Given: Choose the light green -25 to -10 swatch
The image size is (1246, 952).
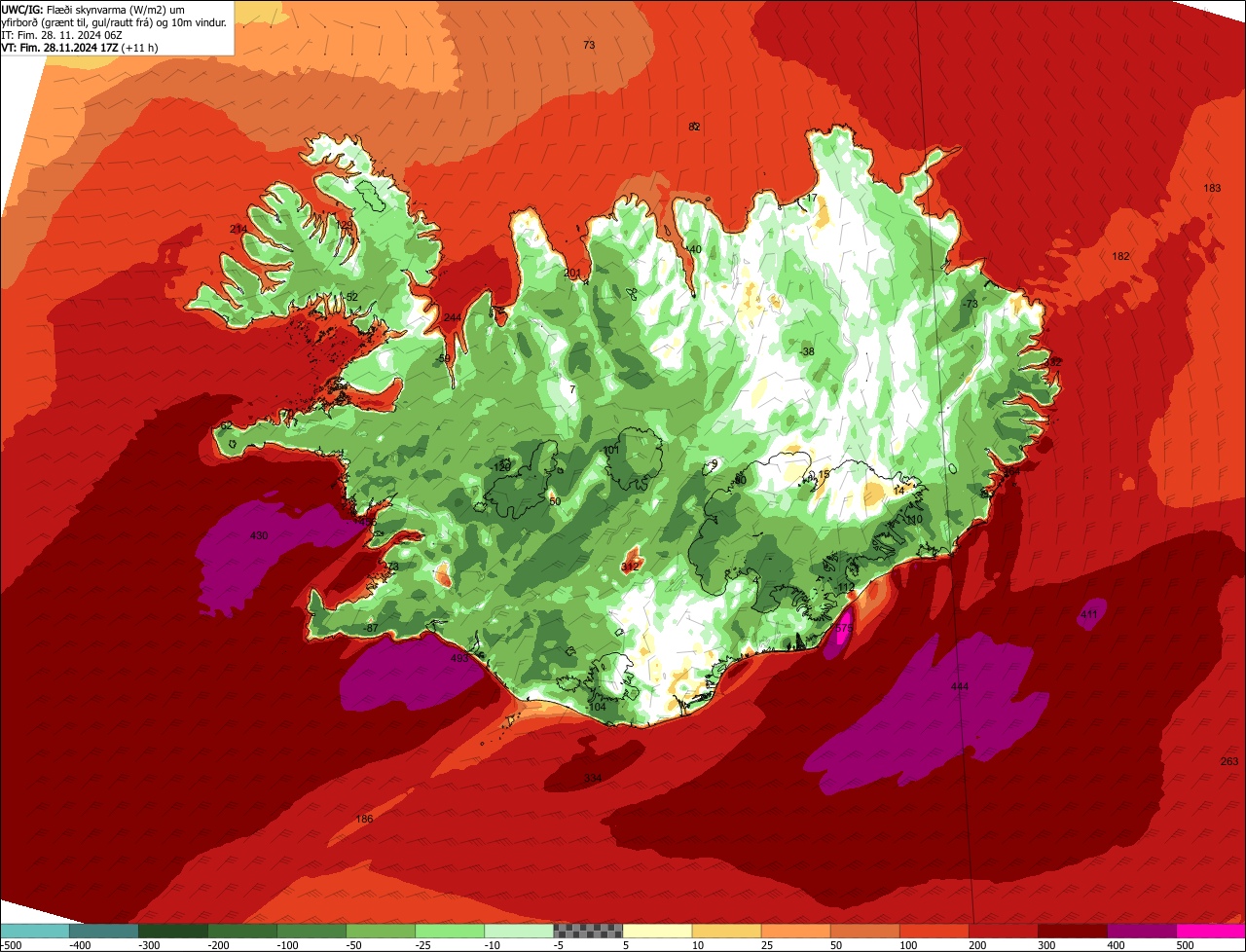Looking at the screenshot, I should click(450, 931).
